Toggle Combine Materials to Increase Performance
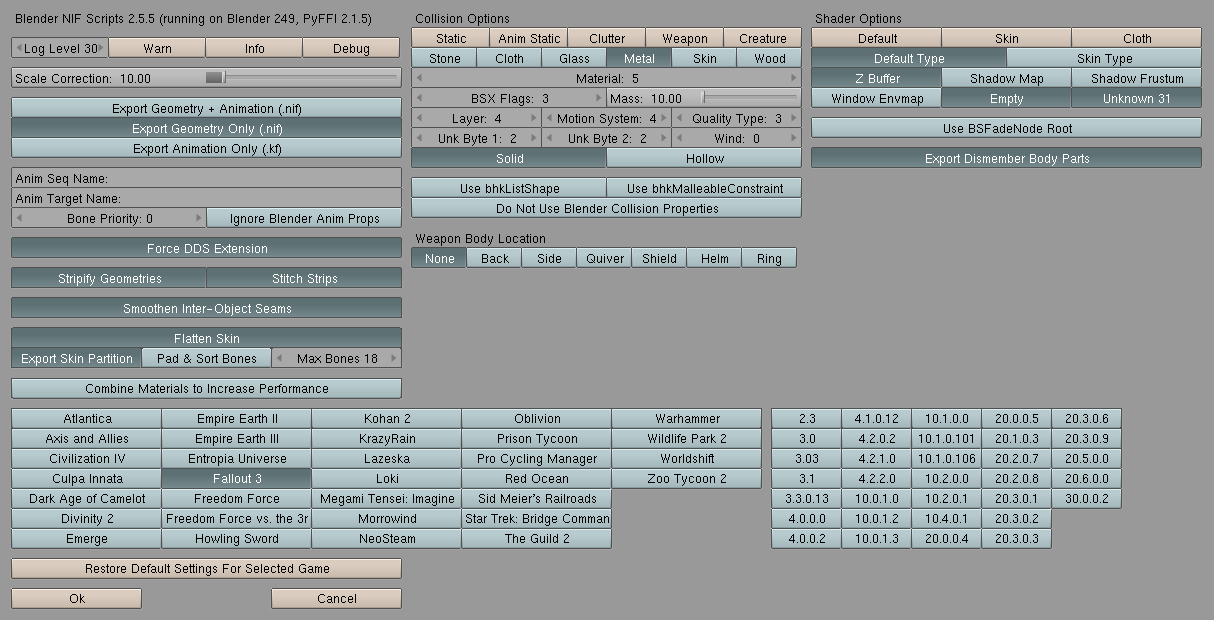This screenshot has width=1214, height=620. 206,388
